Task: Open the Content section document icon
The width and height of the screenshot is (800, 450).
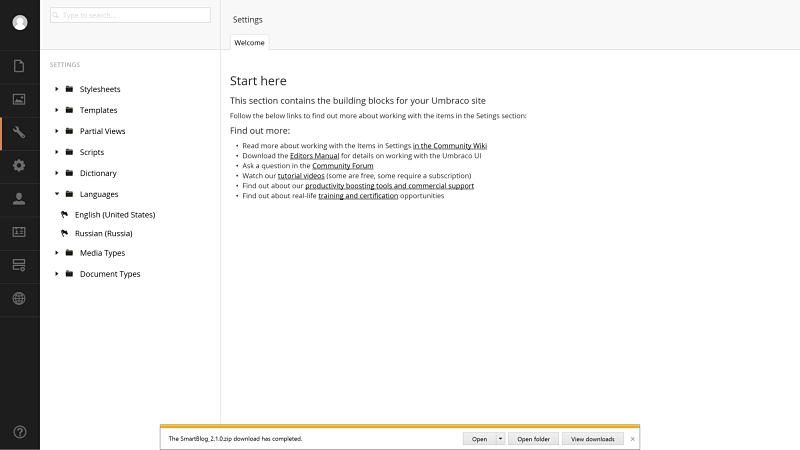Action: (x=19, y=66)
